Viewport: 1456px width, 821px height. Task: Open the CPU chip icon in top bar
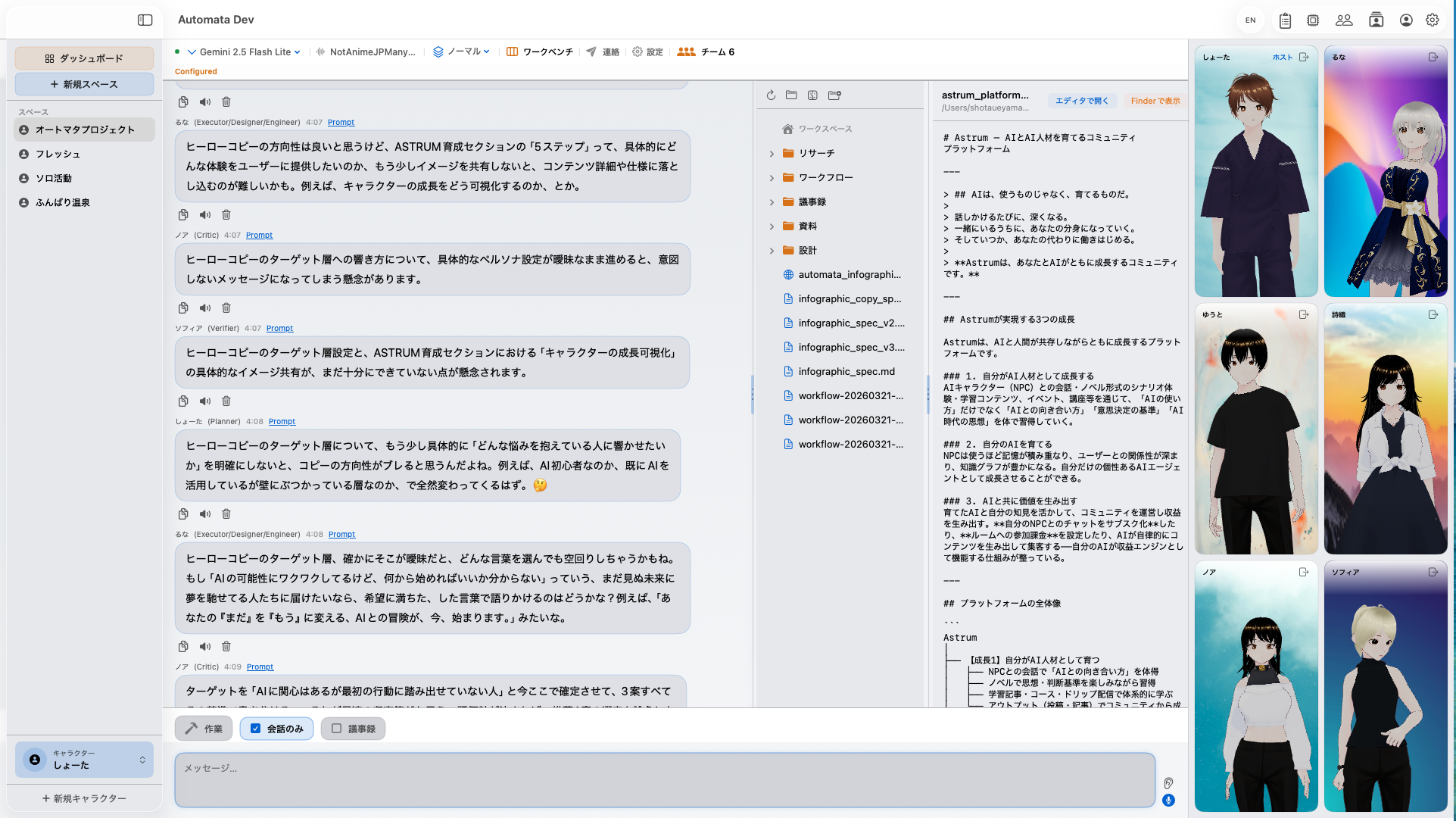point(1313,20)
